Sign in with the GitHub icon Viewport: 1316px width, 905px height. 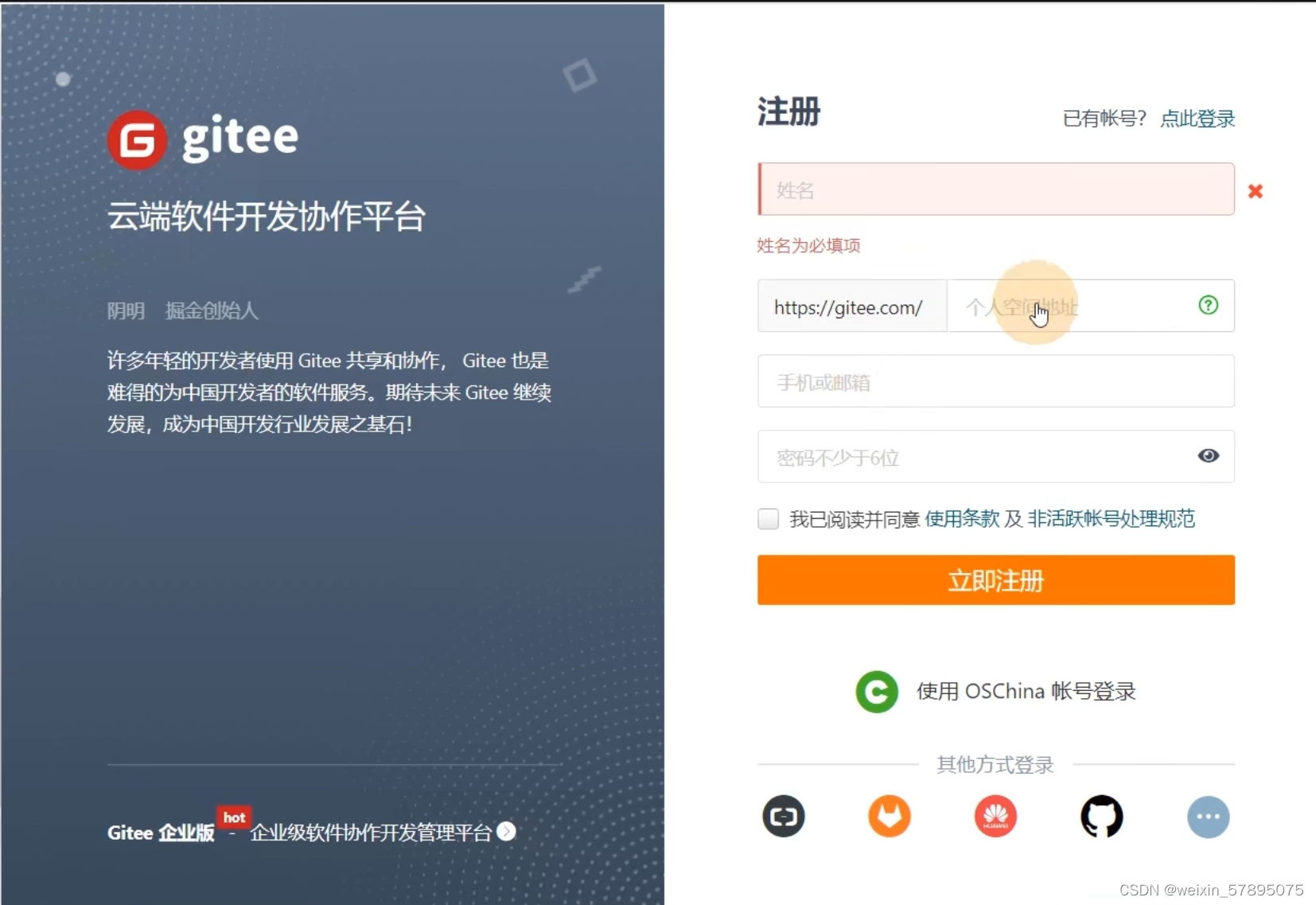(1102, 817)
